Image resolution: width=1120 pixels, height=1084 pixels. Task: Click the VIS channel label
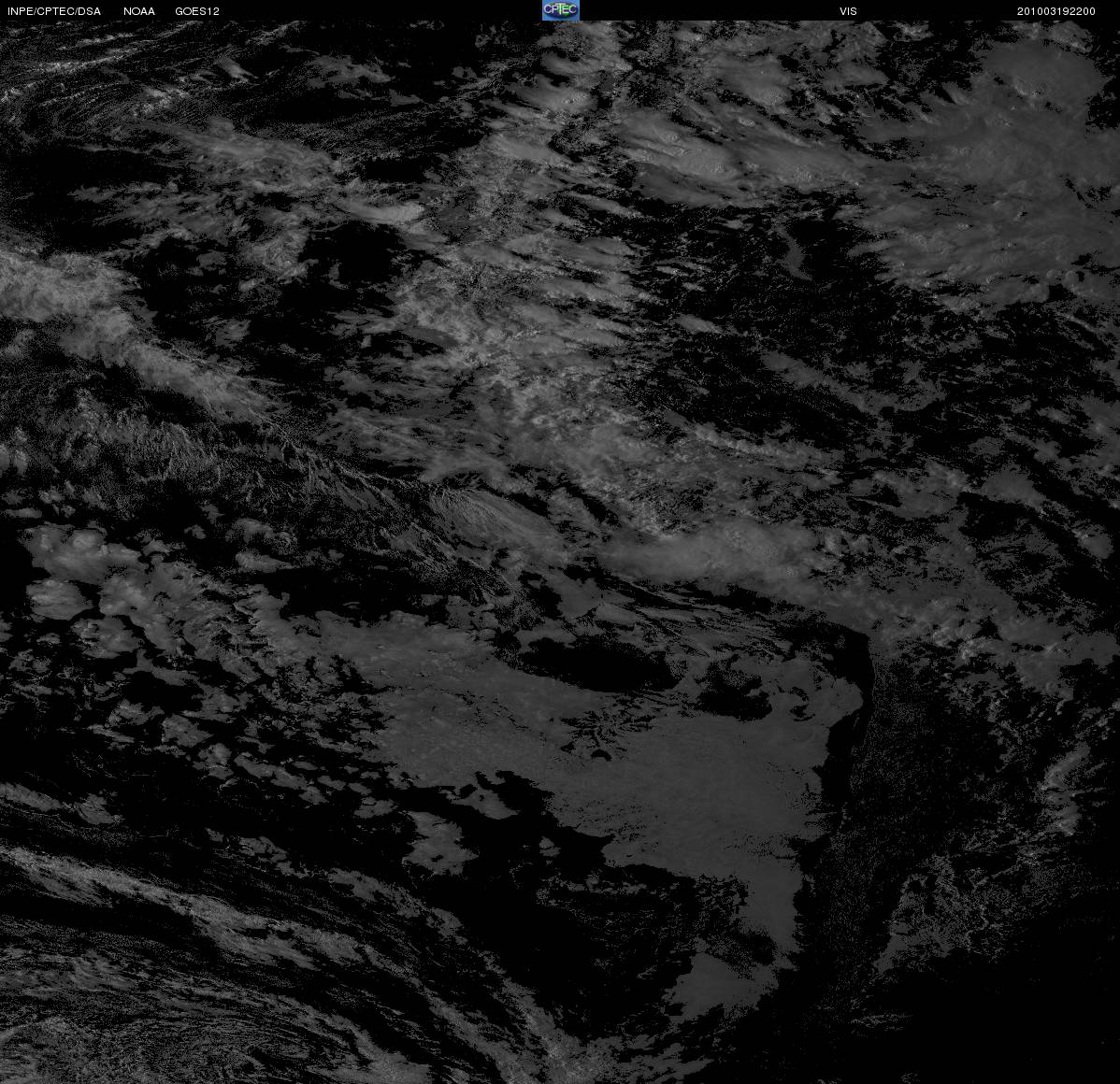click(x=848, y=11)
